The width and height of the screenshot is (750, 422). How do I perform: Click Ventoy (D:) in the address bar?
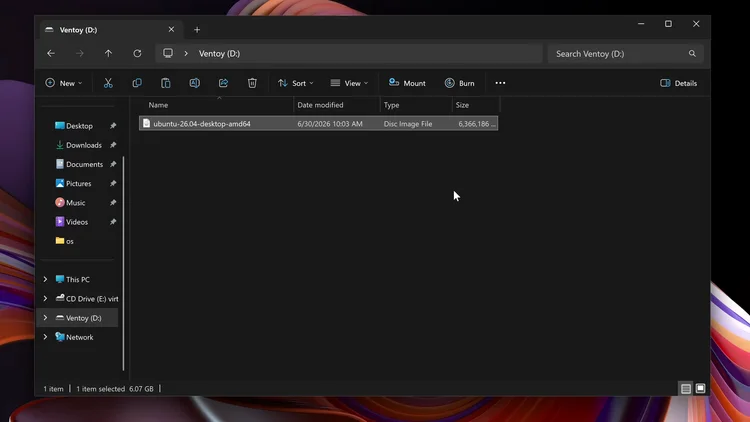(220, 54)
